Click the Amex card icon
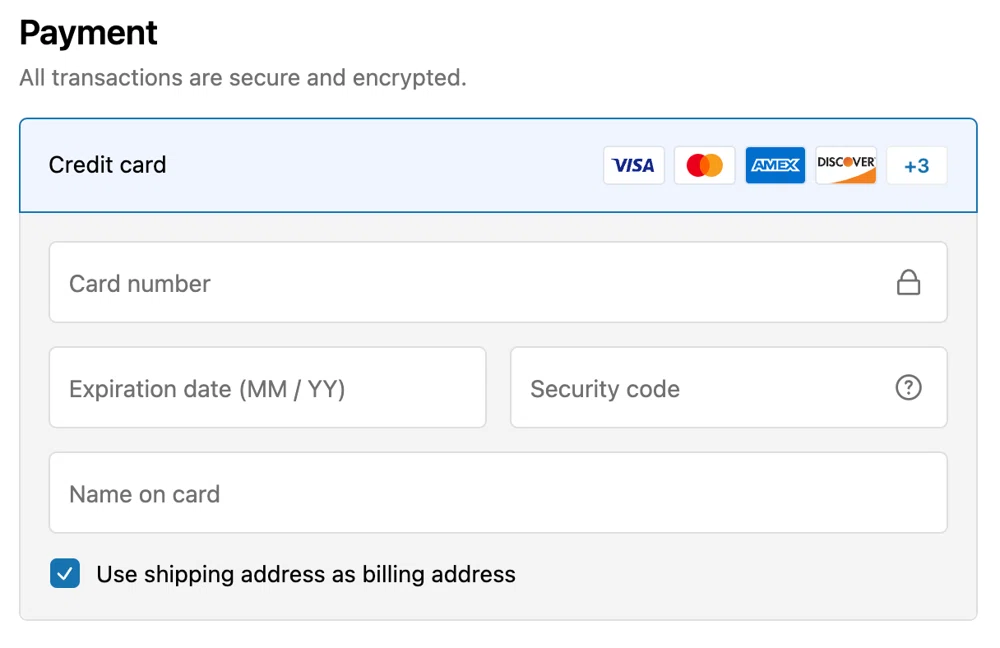1000x648 pixels. [x=775, y=165]
